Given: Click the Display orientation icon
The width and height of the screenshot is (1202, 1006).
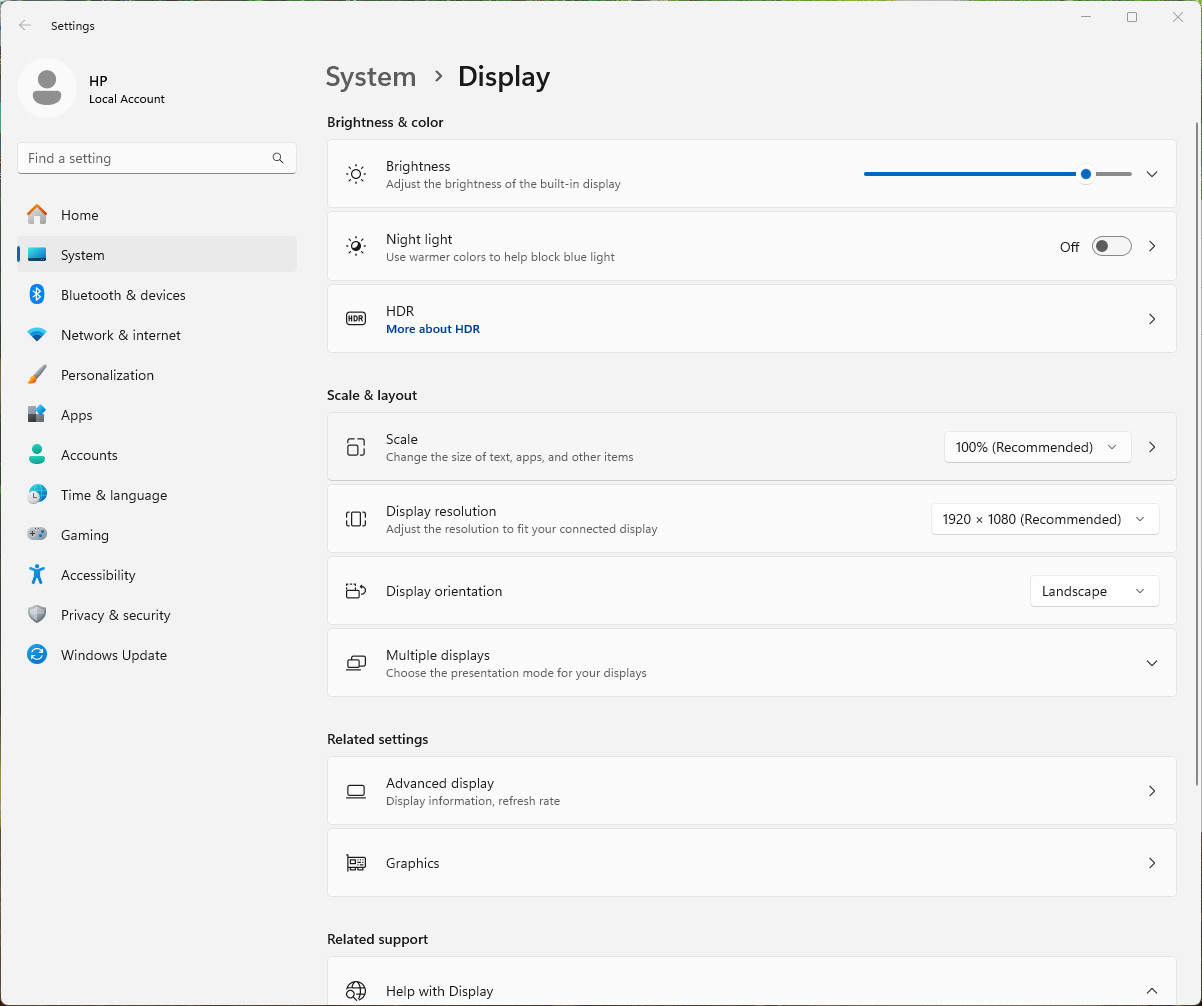Looking at the screenshot, I should pos(356,591).
